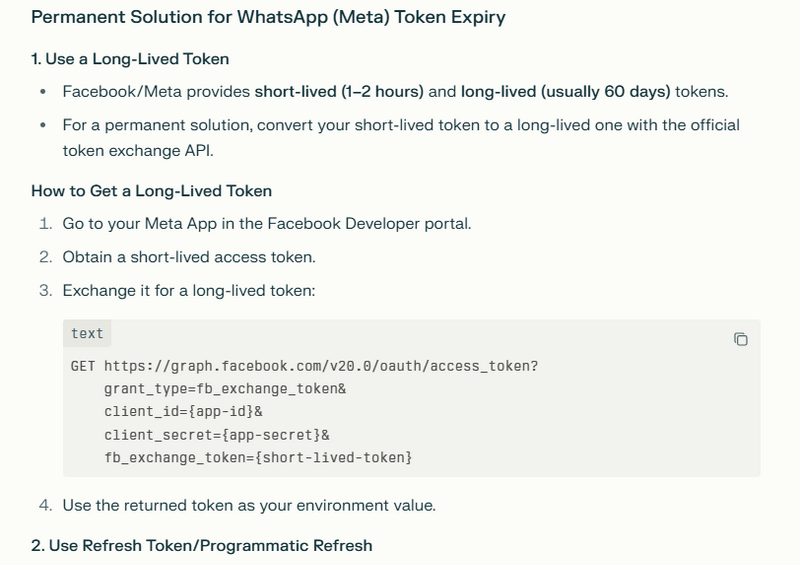
Task: Click the '1. Use a Long-Lived Token' heading
Action: pos(130,59)
